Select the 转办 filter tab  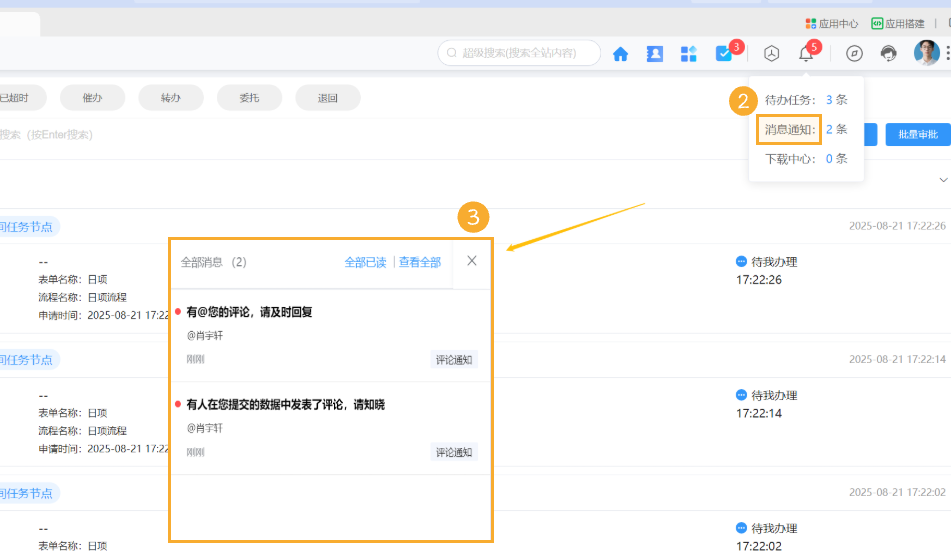coord(170,98)
